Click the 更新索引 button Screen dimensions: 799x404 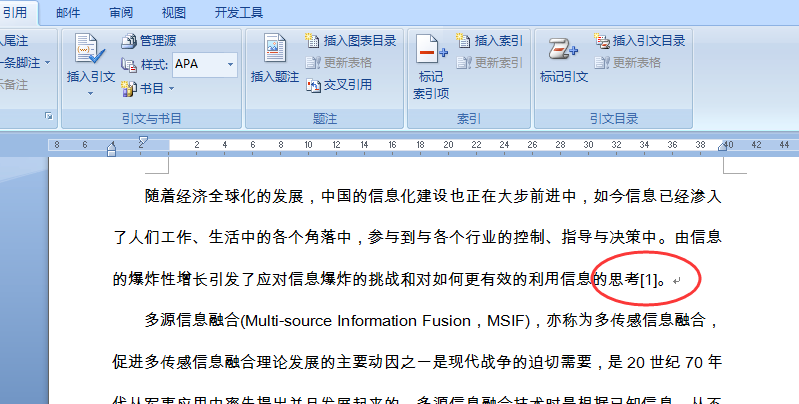pos(490,63)
